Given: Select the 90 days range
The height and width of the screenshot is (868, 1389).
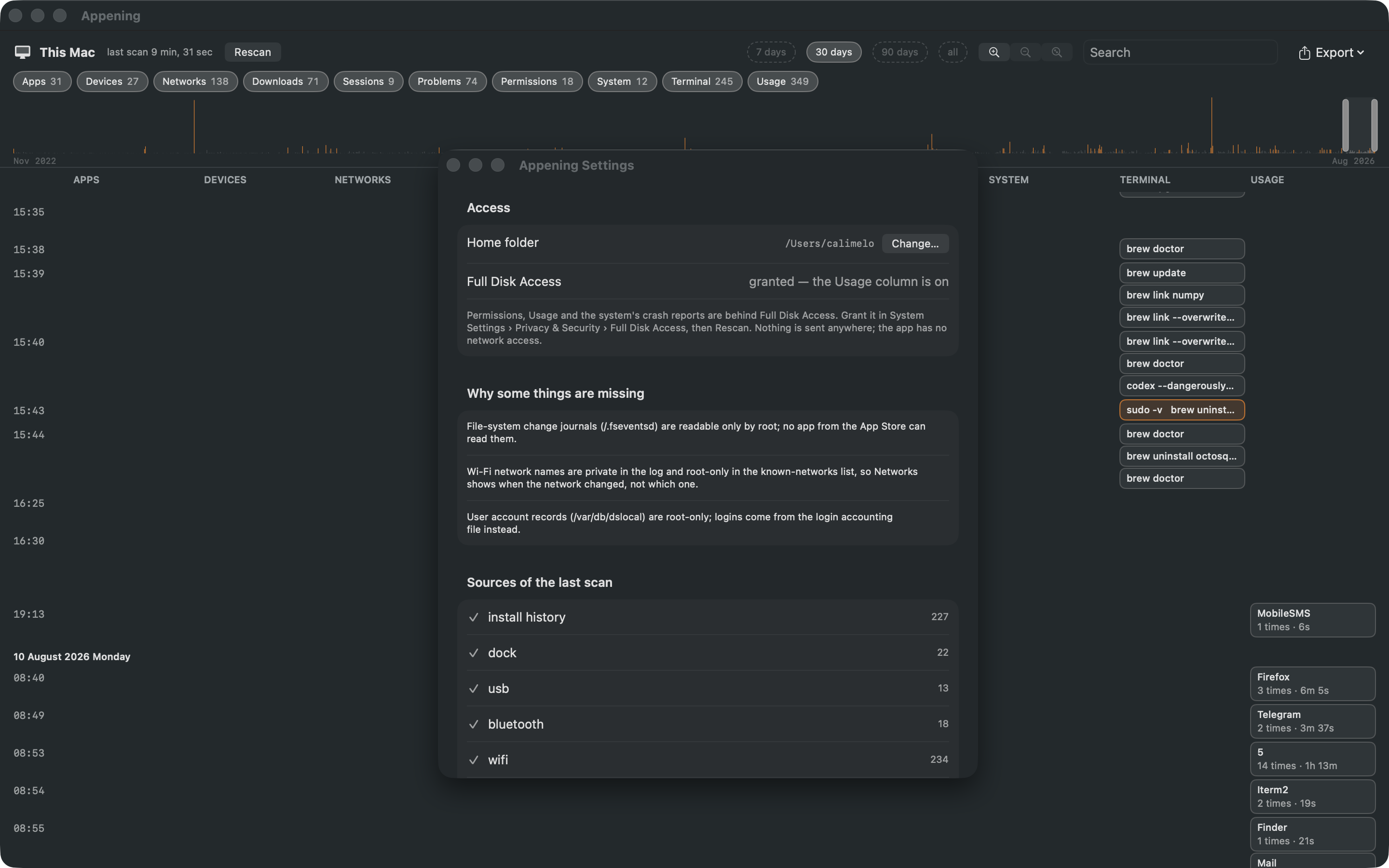Looking at the screenshot, I should coord(899,52).
